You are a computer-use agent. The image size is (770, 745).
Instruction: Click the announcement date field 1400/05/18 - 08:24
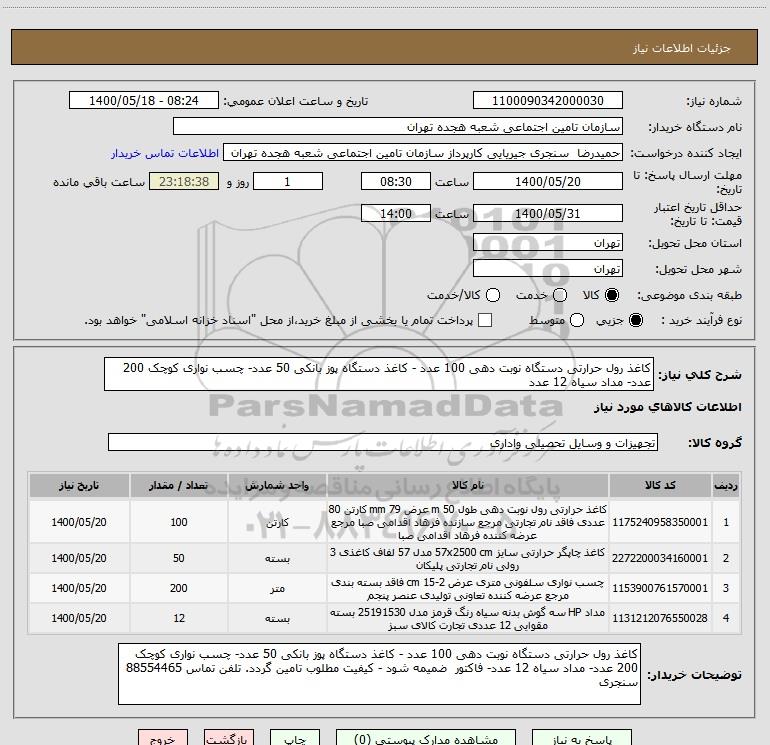144,101
